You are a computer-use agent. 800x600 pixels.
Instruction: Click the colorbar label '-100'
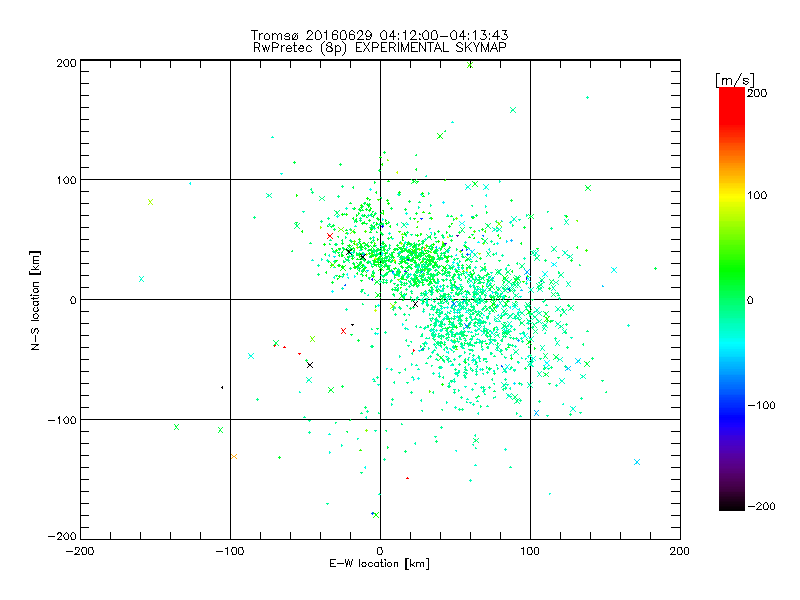pyautogui.click(x=761, y=405)
